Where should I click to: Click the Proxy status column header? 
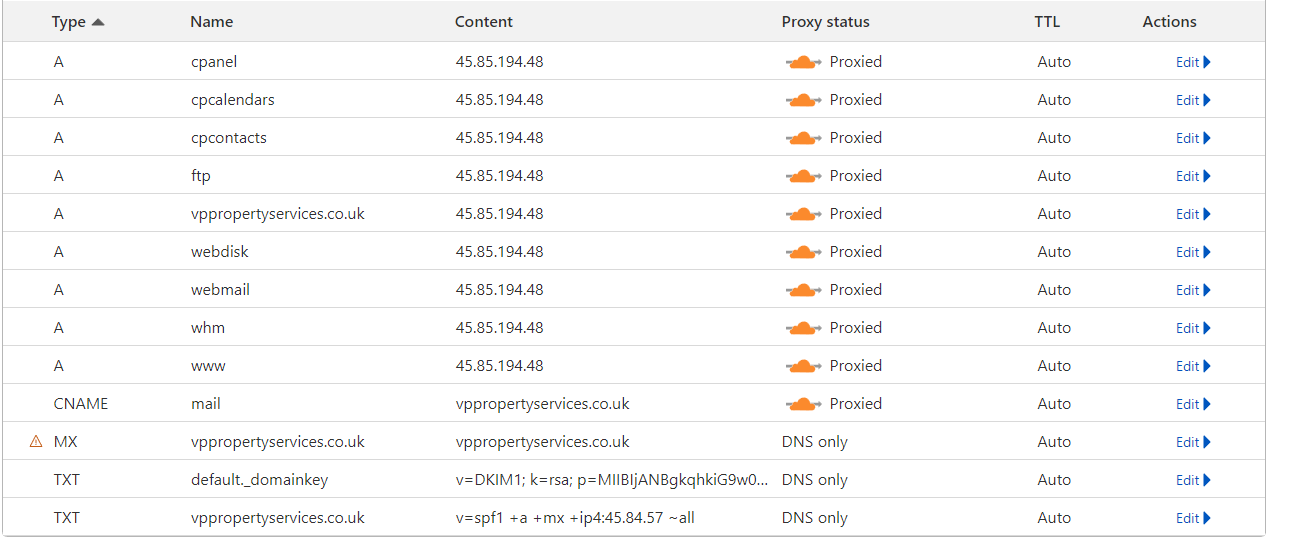(825, 22)
